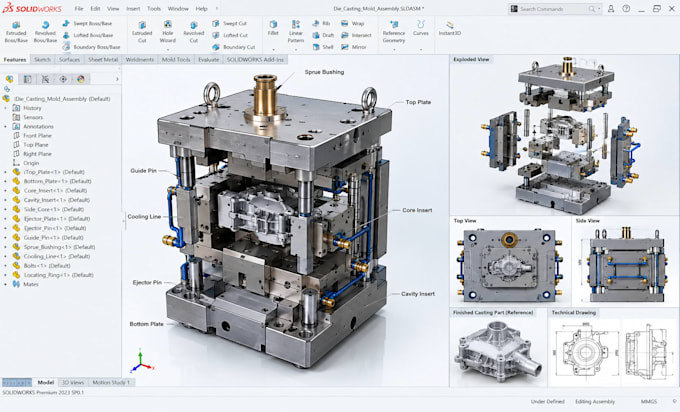Viewport: 680px width, 412px height.
Task: Select the Rib tool
Action: (321, 23)
